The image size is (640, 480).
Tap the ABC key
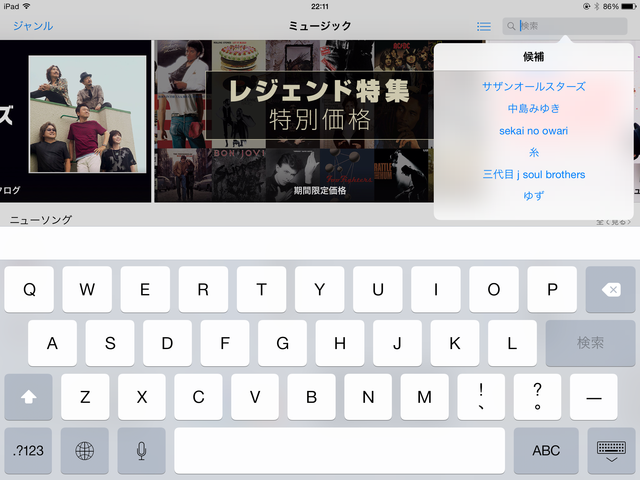coord(546,451)
